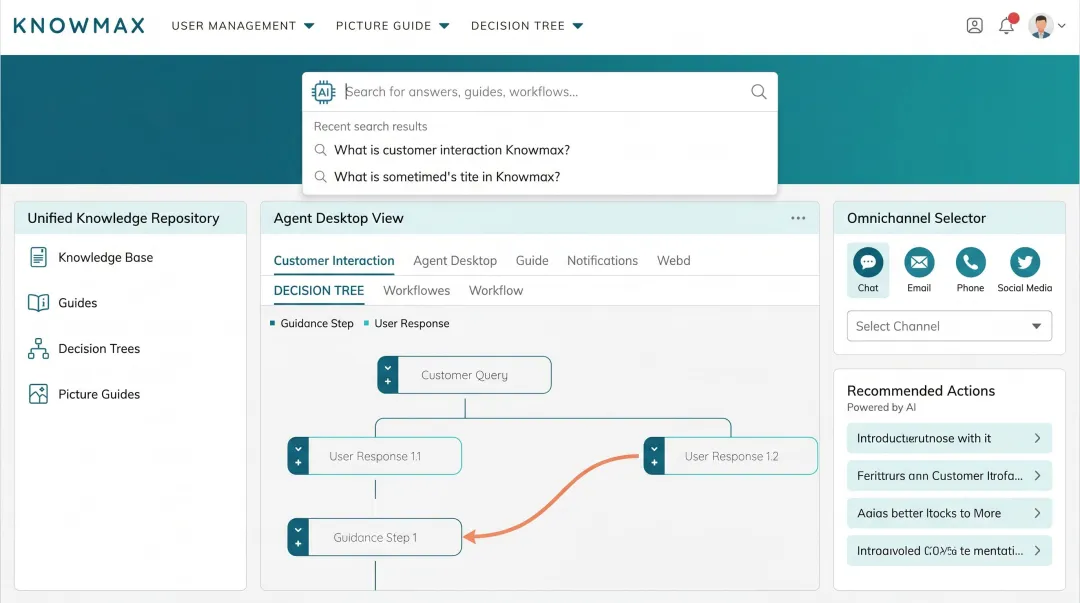This screenshot has height=603, width=1080.
Task: Open the 'Introaıvoled ... te mentati...' action
Action: pyautogui.click(x=949, y=551)
